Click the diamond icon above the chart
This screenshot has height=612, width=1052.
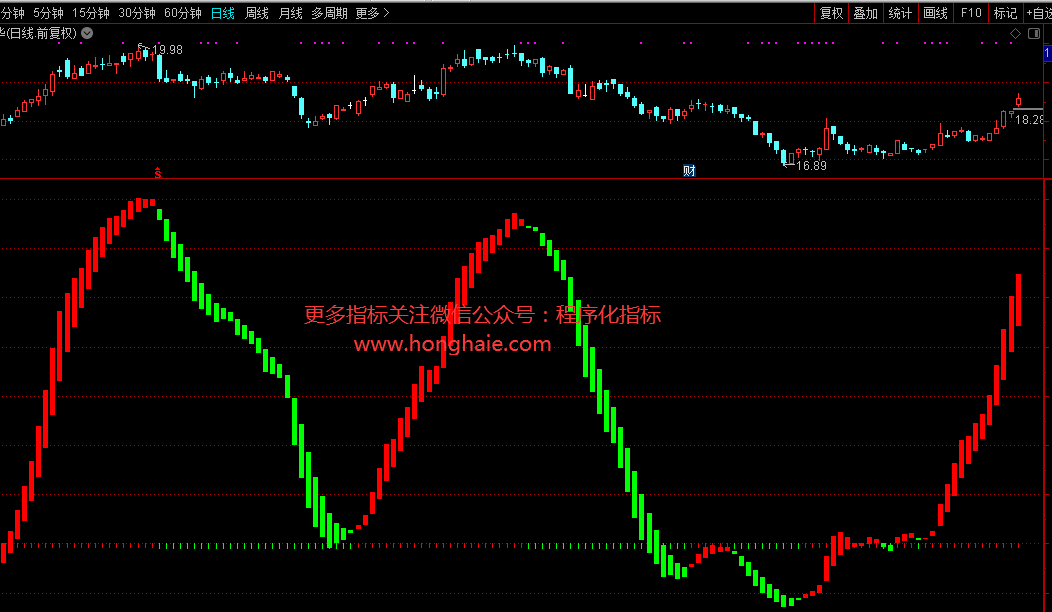(x=1016, y=33)
